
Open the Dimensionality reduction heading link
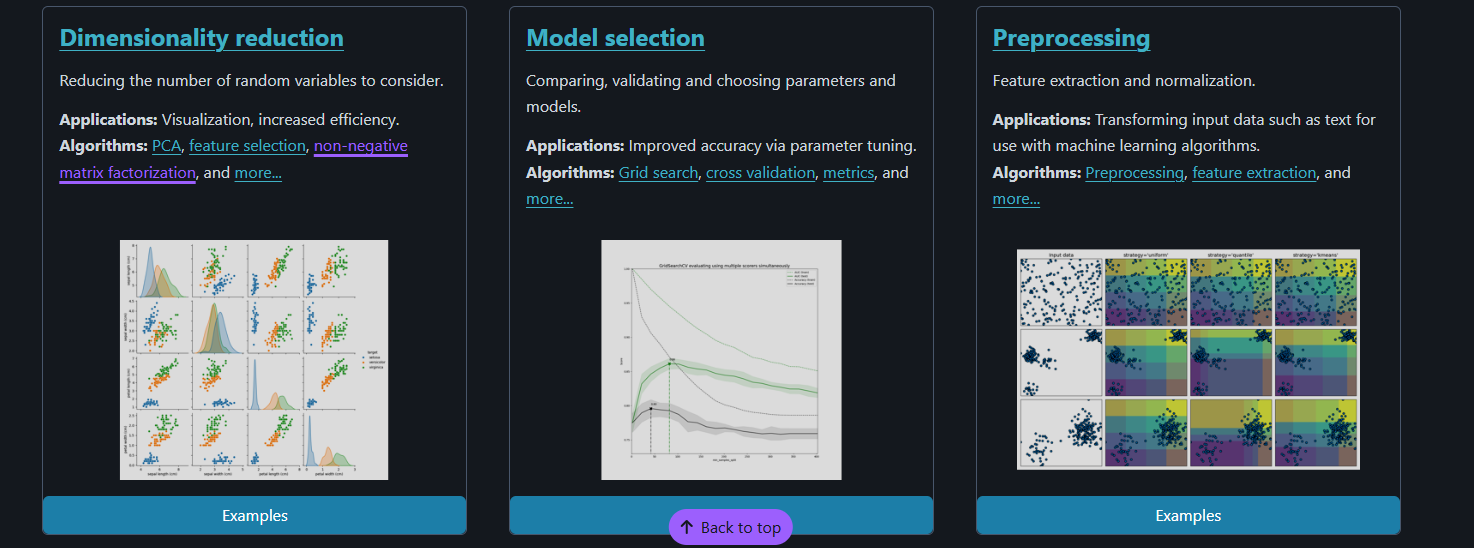click(201, 38)
